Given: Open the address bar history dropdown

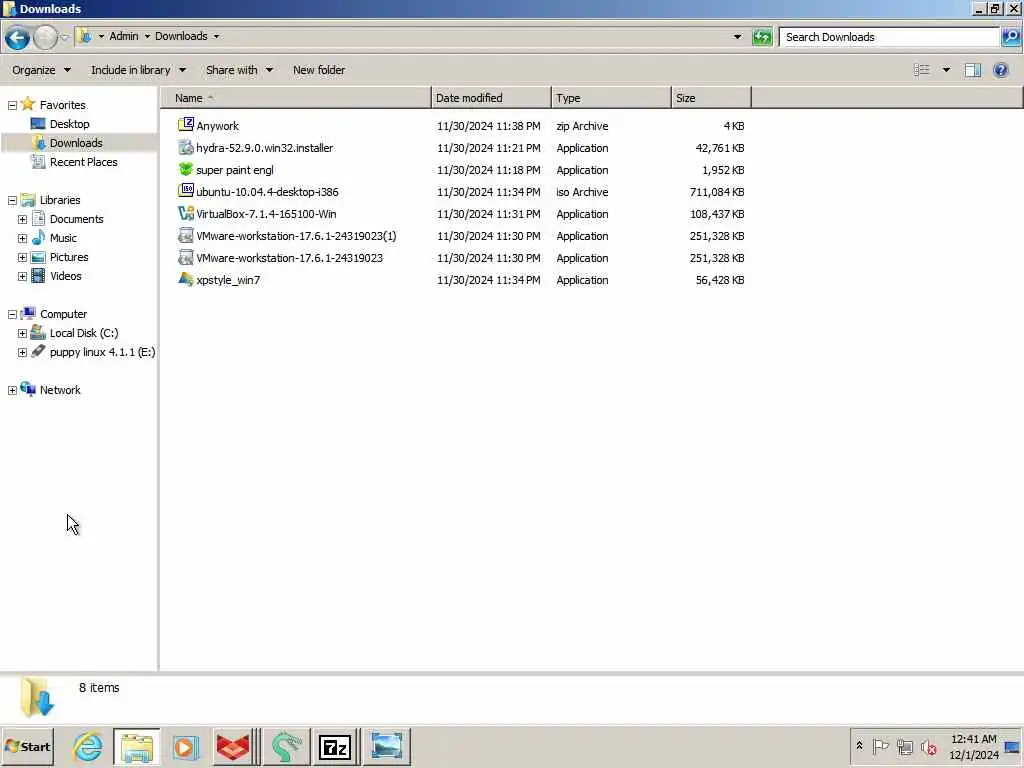Looking at the screenshot, I should [737, 37].
